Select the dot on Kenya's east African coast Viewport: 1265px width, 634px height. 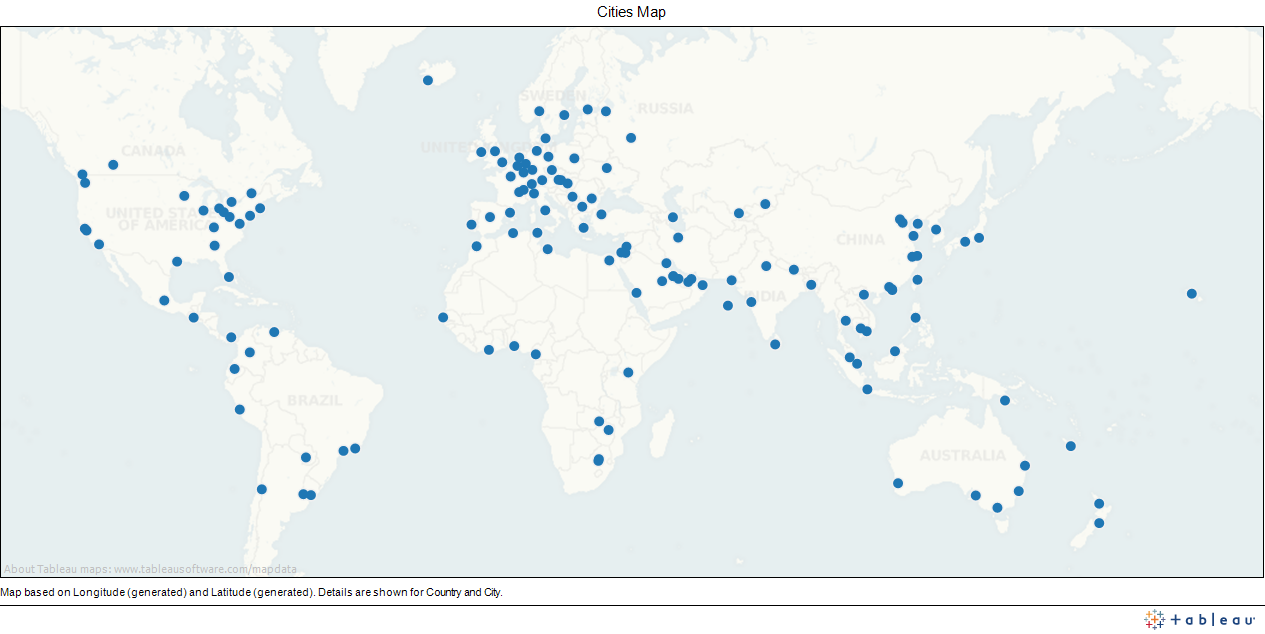628,372
